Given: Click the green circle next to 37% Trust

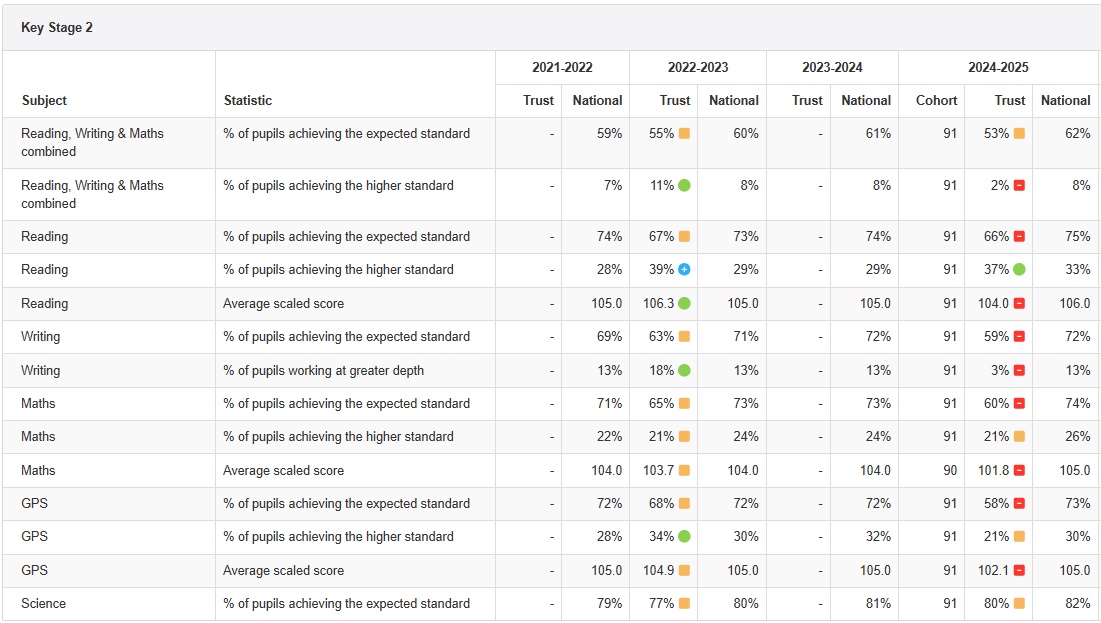Looking at the screenshot, I should (1019, 270).
